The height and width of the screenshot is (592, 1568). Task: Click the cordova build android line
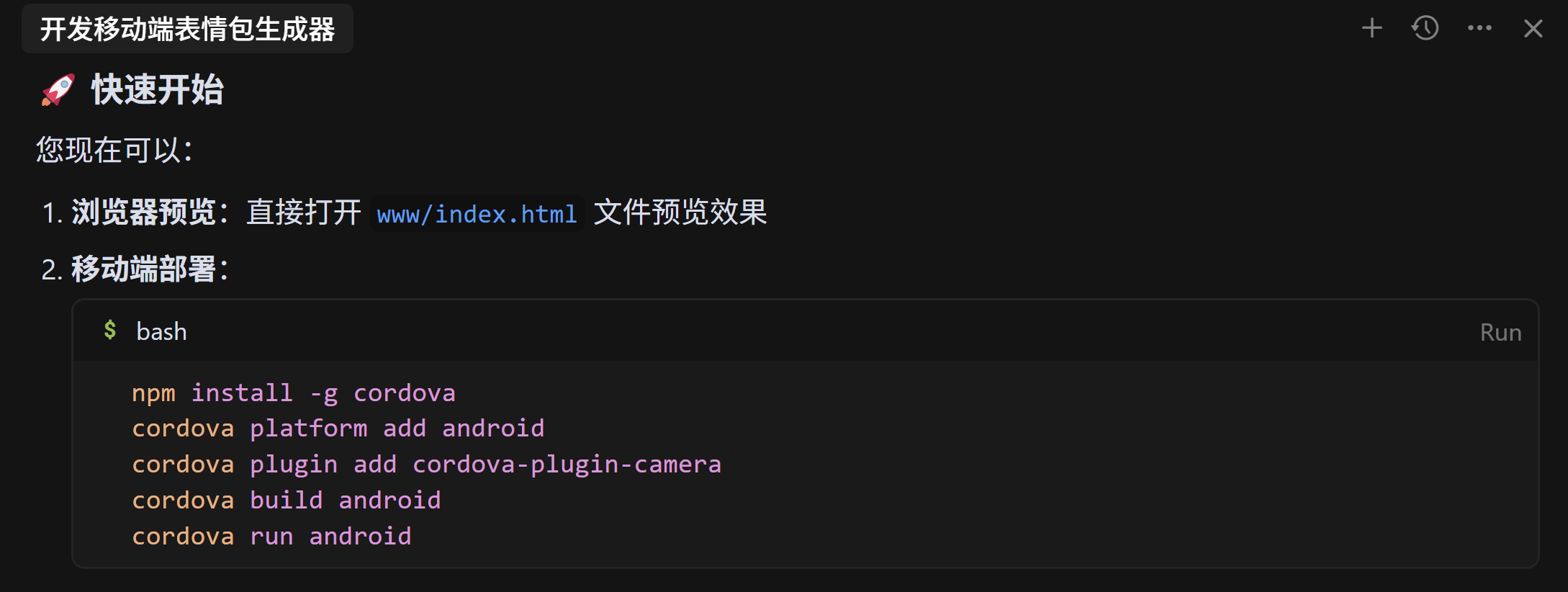point(287,501)
